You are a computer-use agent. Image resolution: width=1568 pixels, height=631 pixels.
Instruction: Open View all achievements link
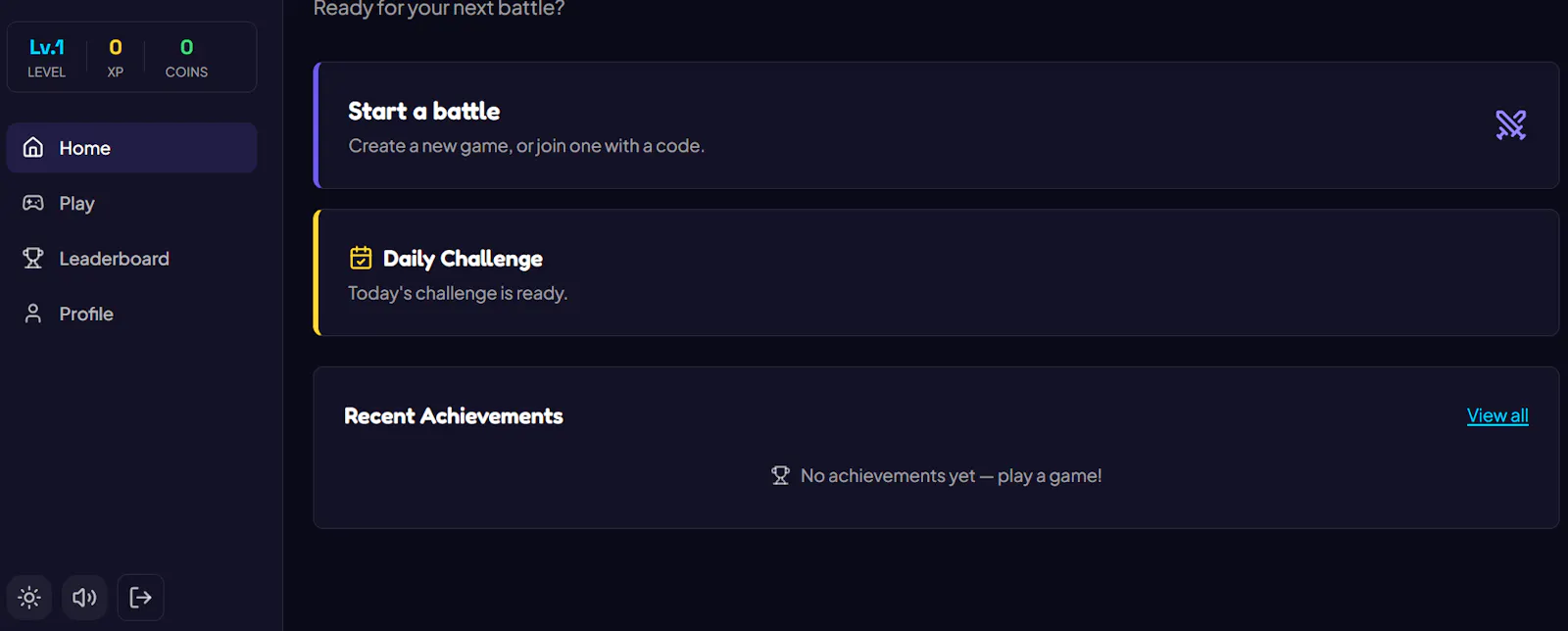click(x=1497, y=415)
